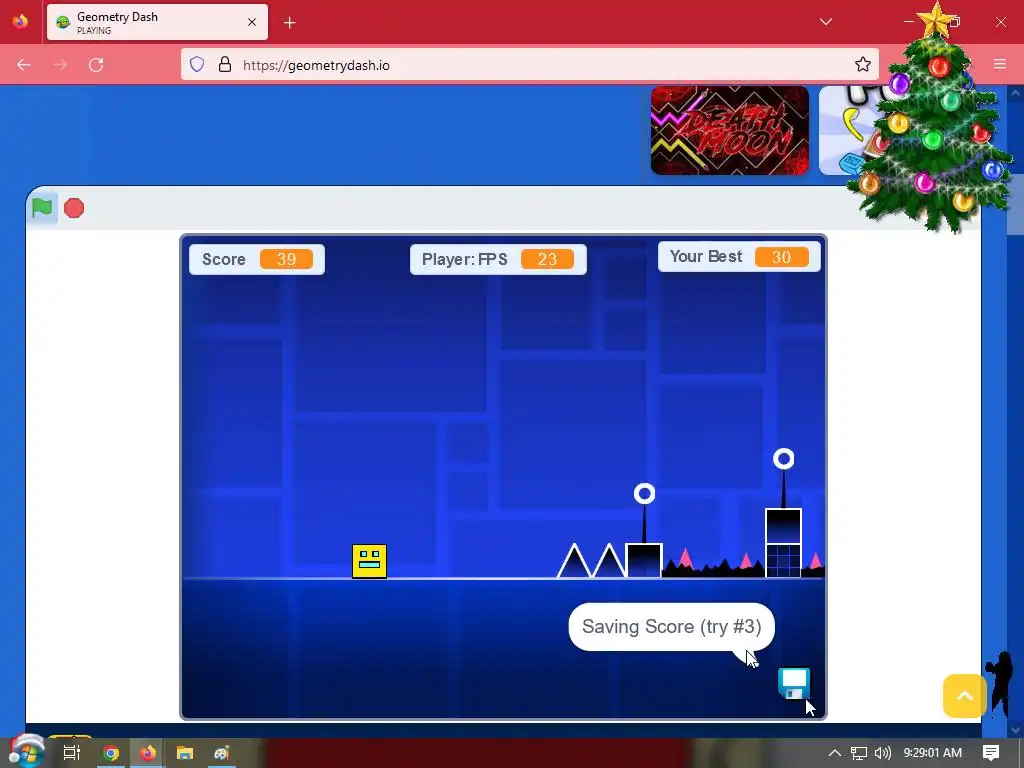Click the green flag start icon
The height and width of the screenshot is (768, 1024).
point(42,208)
